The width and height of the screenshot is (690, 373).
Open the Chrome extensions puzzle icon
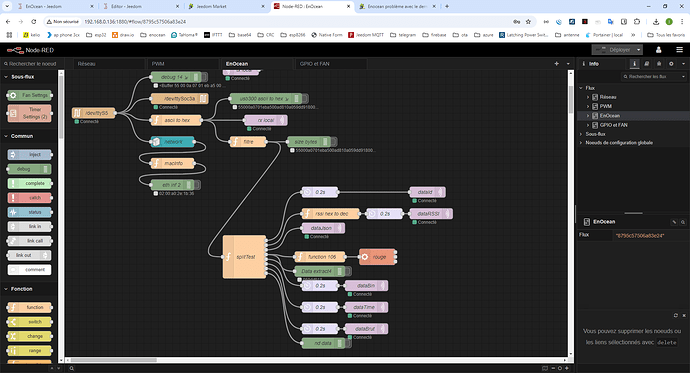637,22
